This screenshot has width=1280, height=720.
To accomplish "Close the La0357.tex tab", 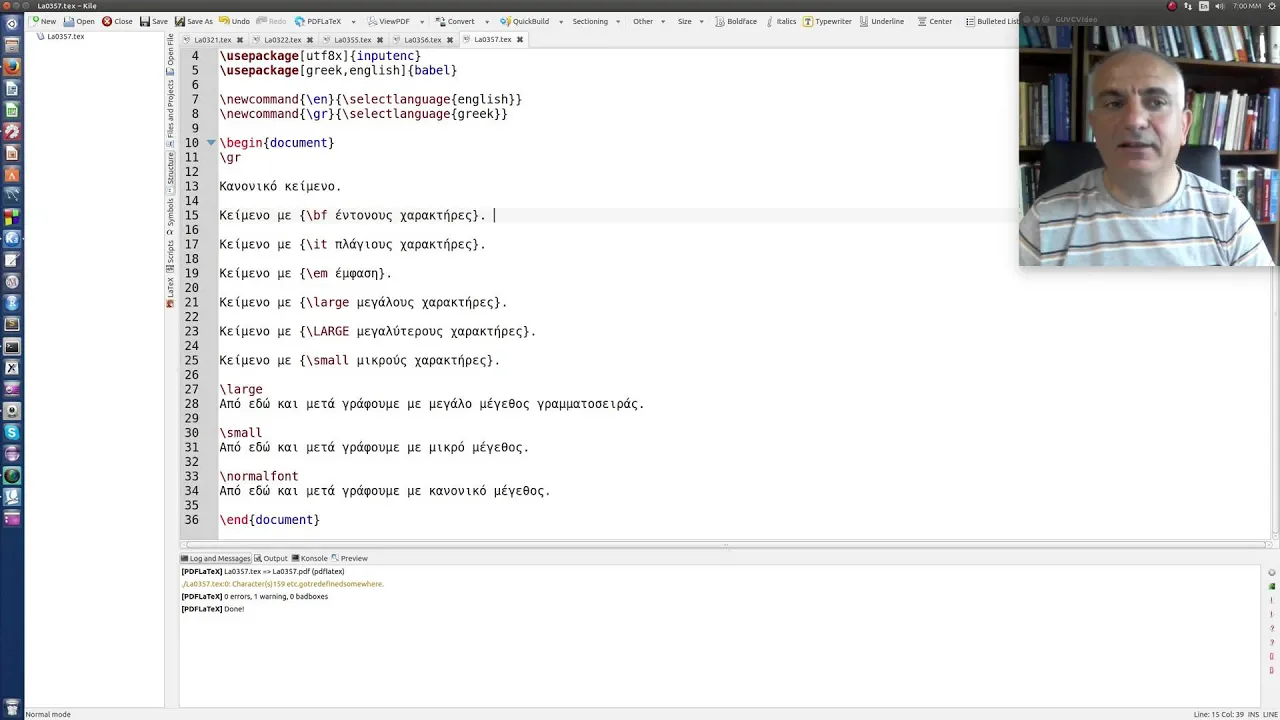I will [x=519, y=40].
